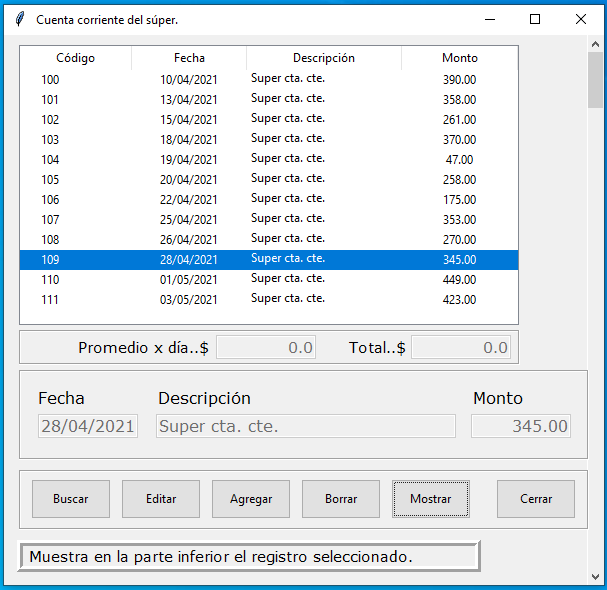
Task: Click the 270.00 amount cell
Action: 460,240
